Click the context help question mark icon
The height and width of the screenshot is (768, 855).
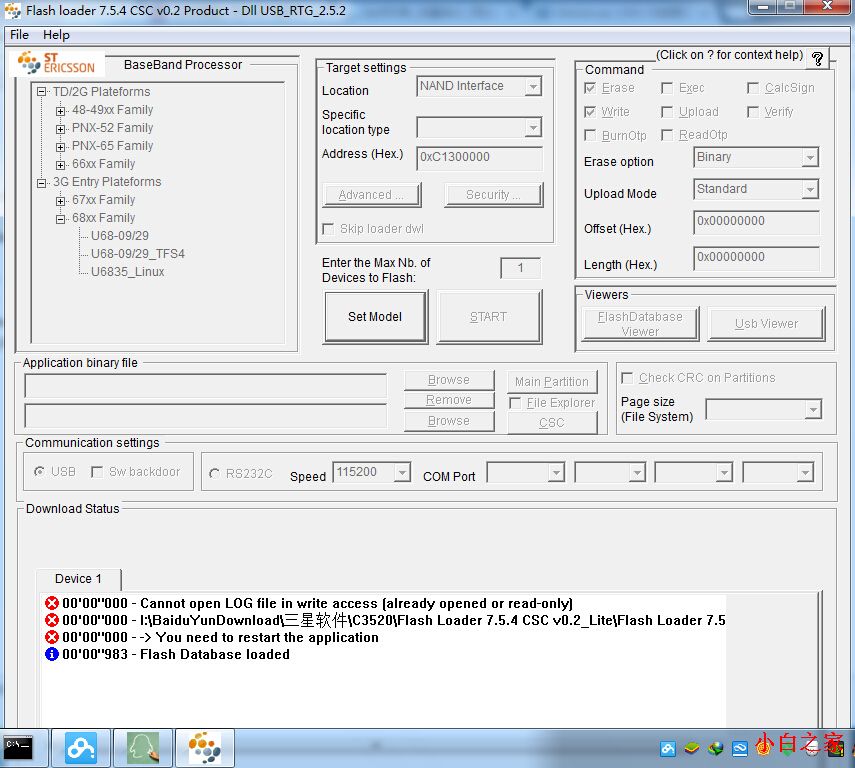[817, 58]
